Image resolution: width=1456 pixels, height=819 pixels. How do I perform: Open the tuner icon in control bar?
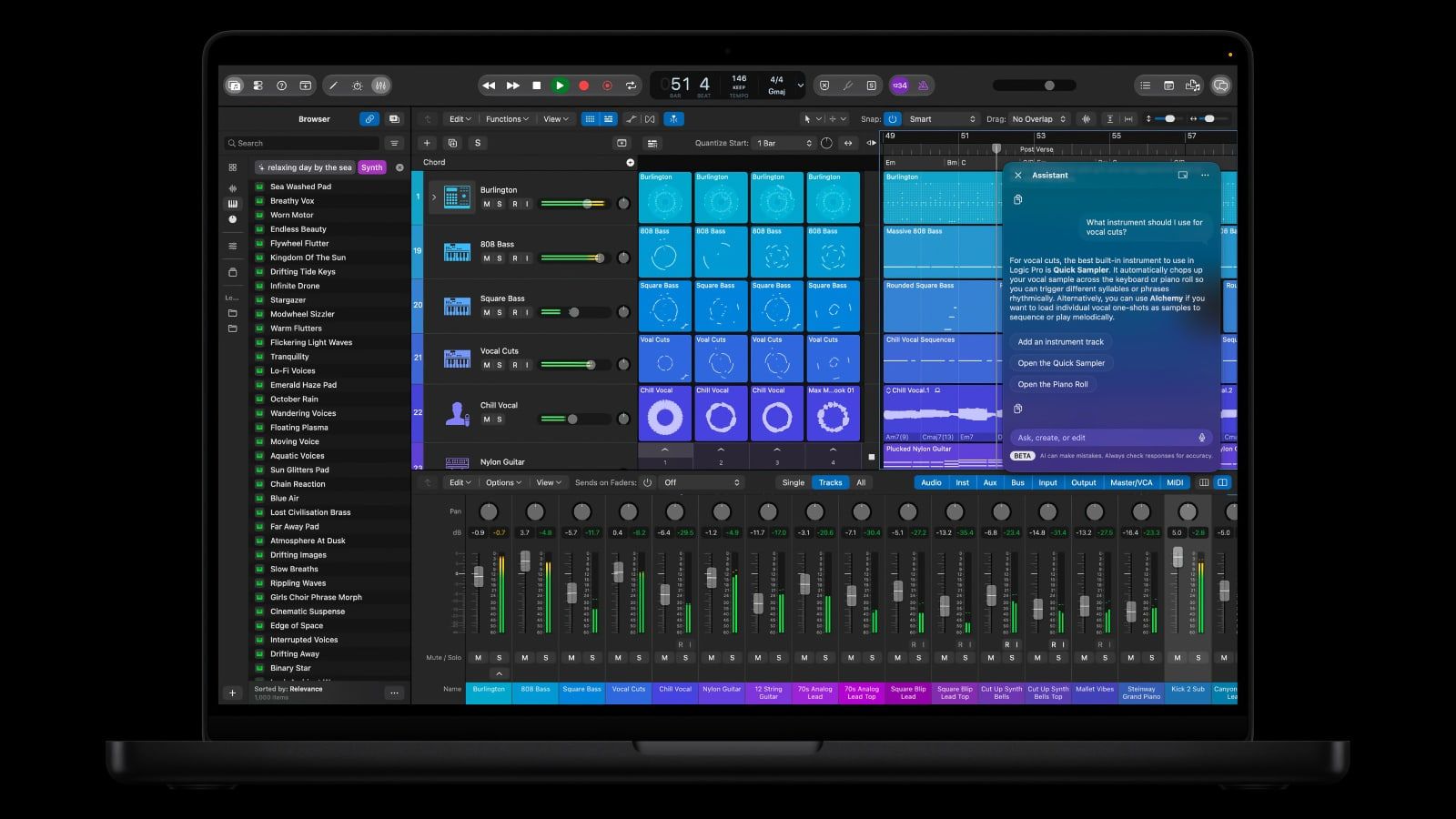pyautogui.click(x=847, y=86)
